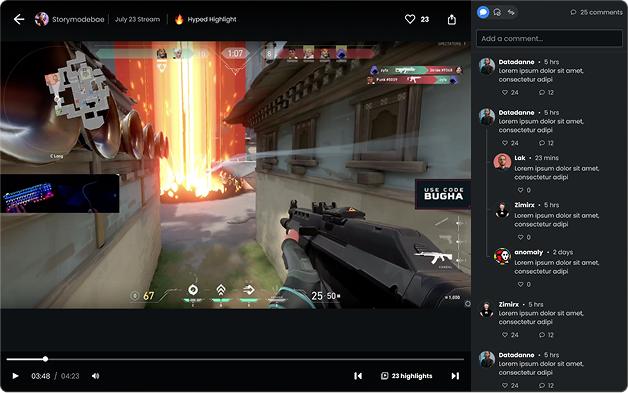The width and height of the screenshot is (628, 393).
Task: Like the topmost Datadanne comment
Action: tap(505, 93)
